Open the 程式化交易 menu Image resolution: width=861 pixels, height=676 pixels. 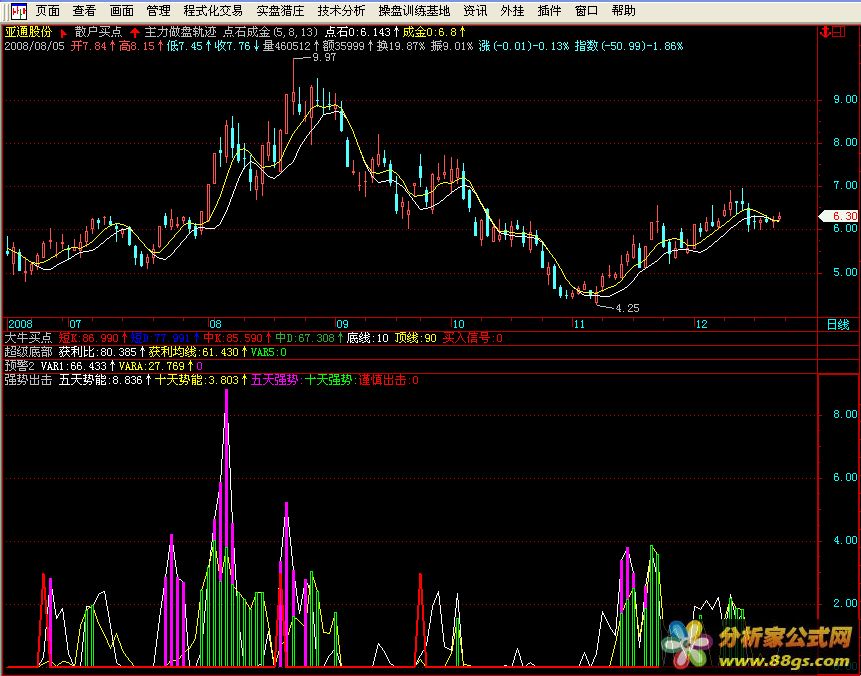tap(213, 11)
